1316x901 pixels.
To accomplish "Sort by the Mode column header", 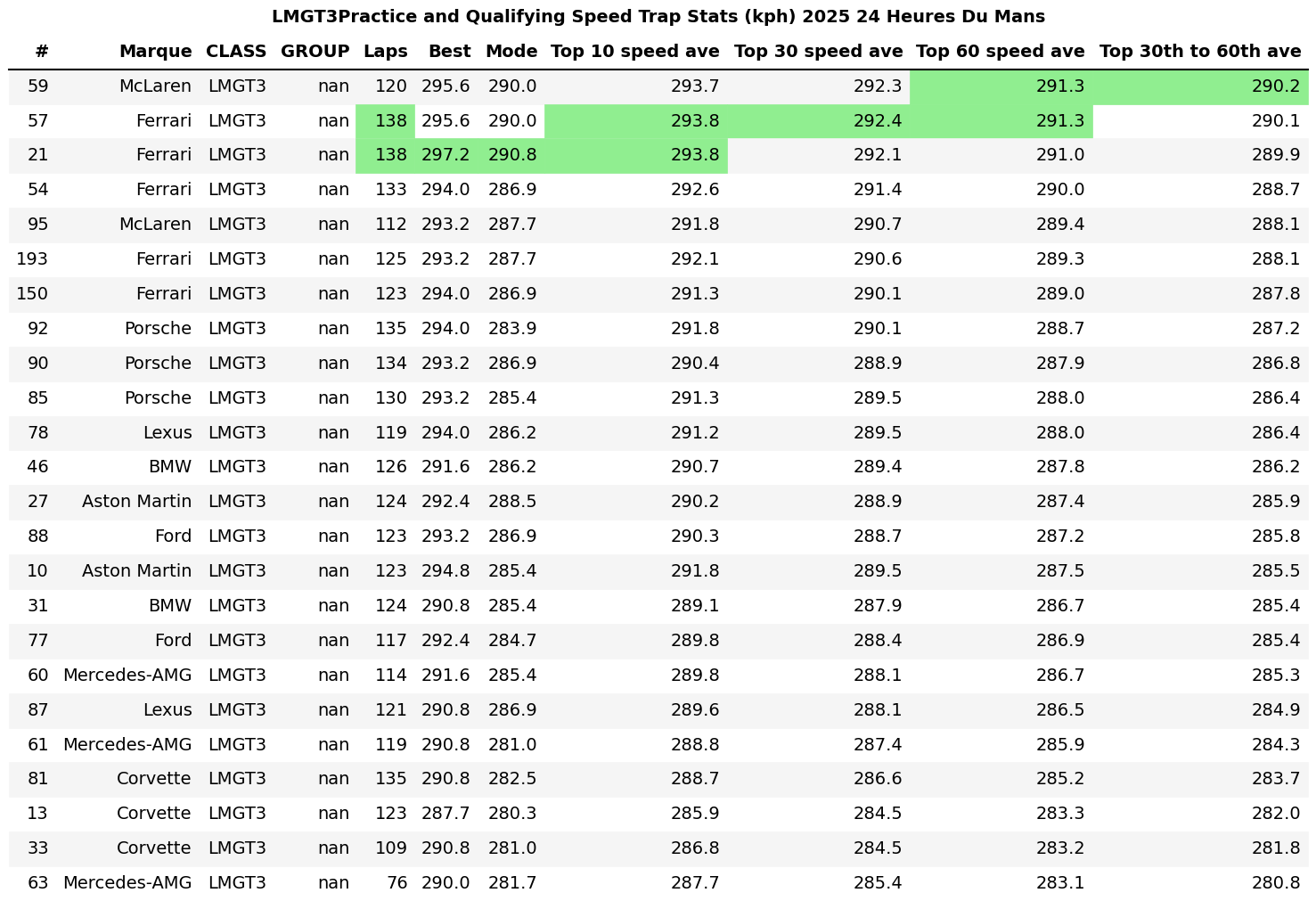I will coord(511,51).
